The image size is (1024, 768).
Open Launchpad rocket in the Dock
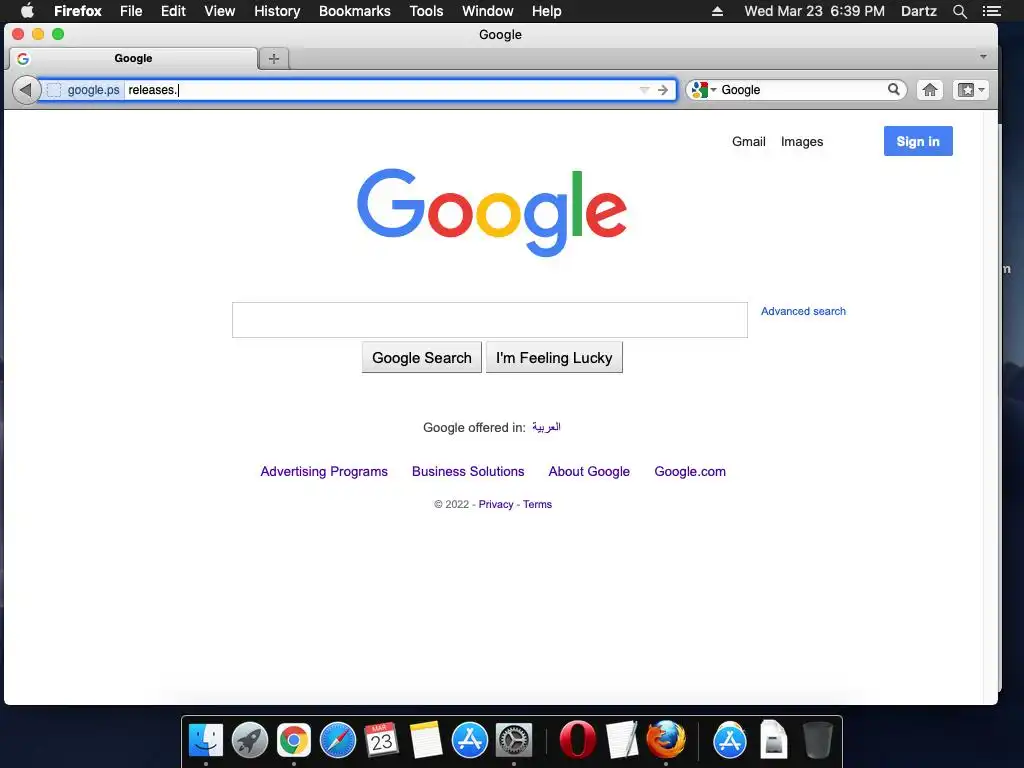(x=249, y=741)
